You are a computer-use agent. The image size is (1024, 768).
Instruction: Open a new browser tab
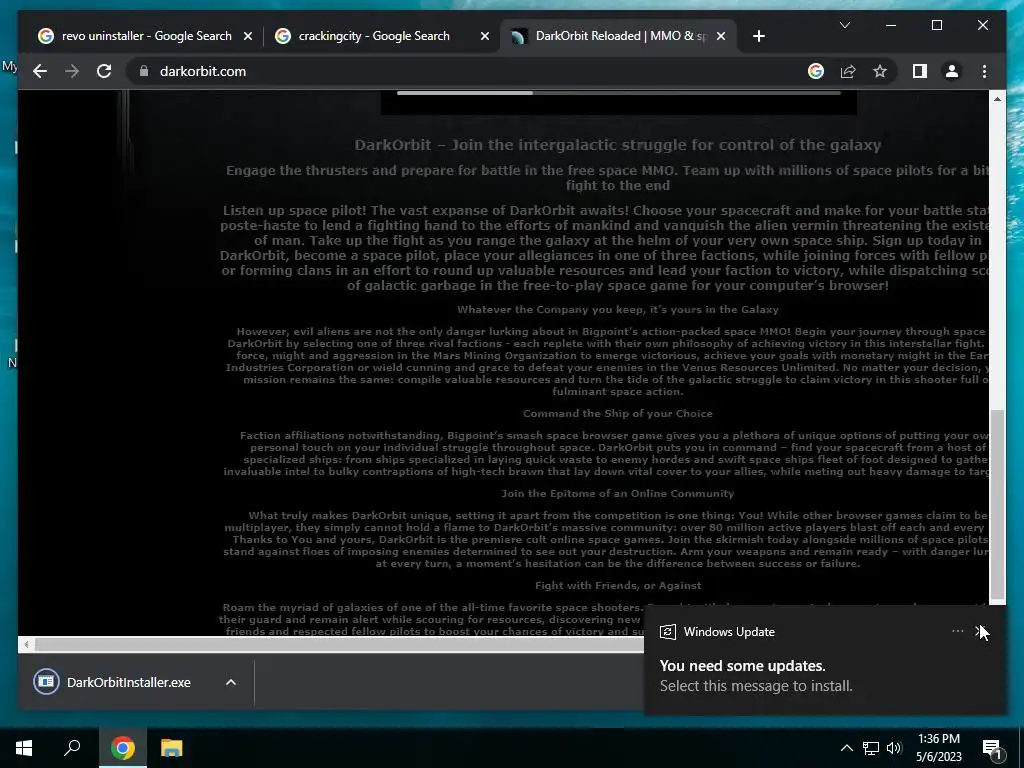[x=758, y=36]
